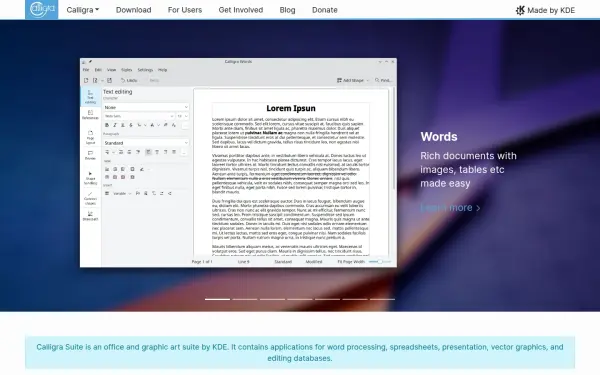The image size is (600, 375).
Task: Select the Shape handling tool in Words sidebar
Action: pos(90,178)
